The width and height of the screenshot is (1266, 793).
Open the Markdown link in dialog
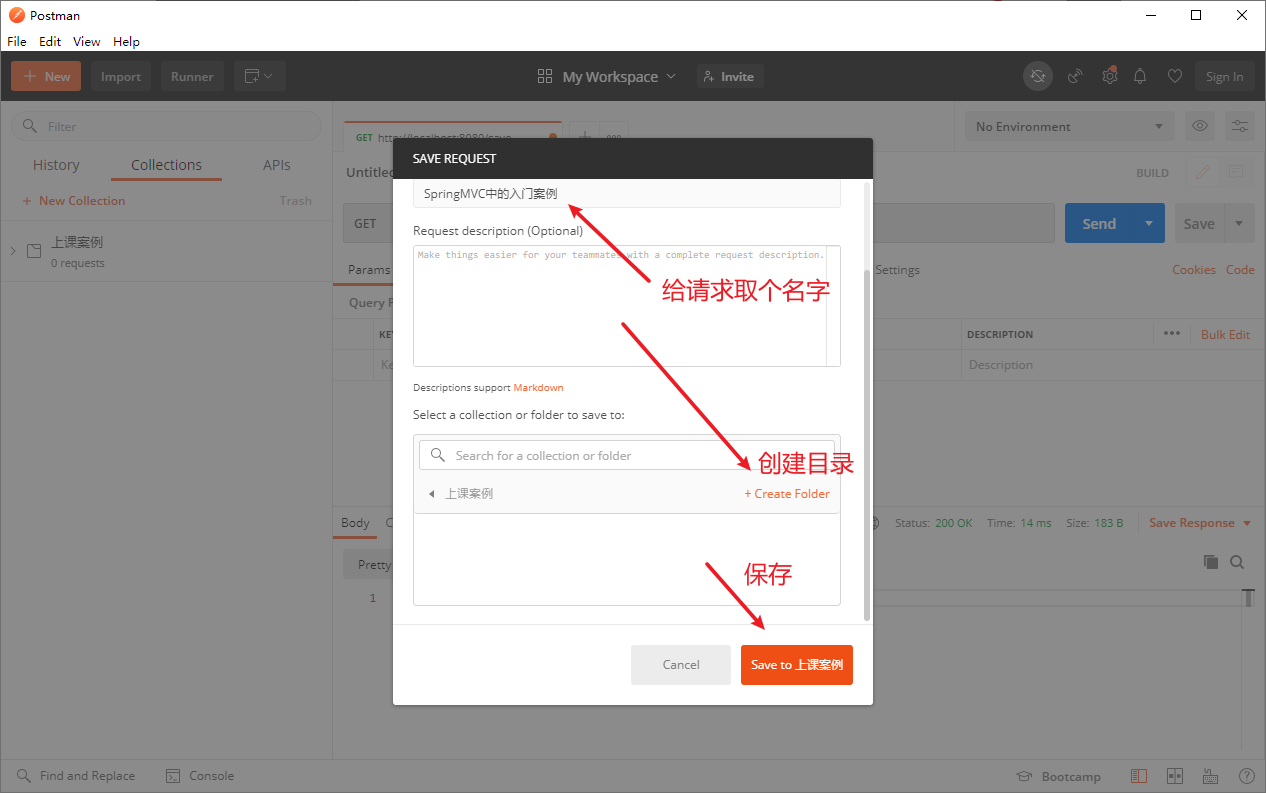pyautogui.click(x=538, y=387)
